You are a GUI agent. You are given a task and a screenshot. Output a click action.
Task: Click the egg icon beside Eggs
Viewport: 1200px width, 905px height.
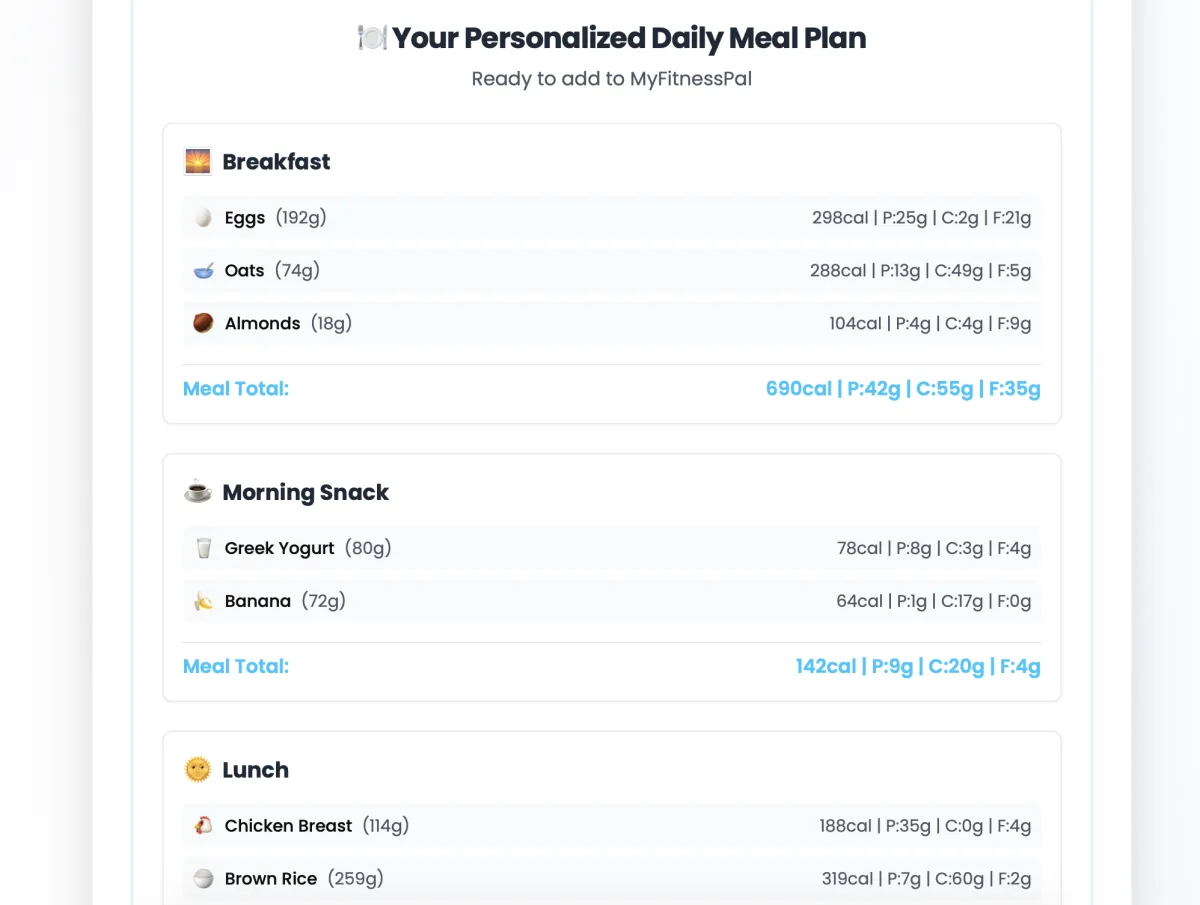point(203,217)
